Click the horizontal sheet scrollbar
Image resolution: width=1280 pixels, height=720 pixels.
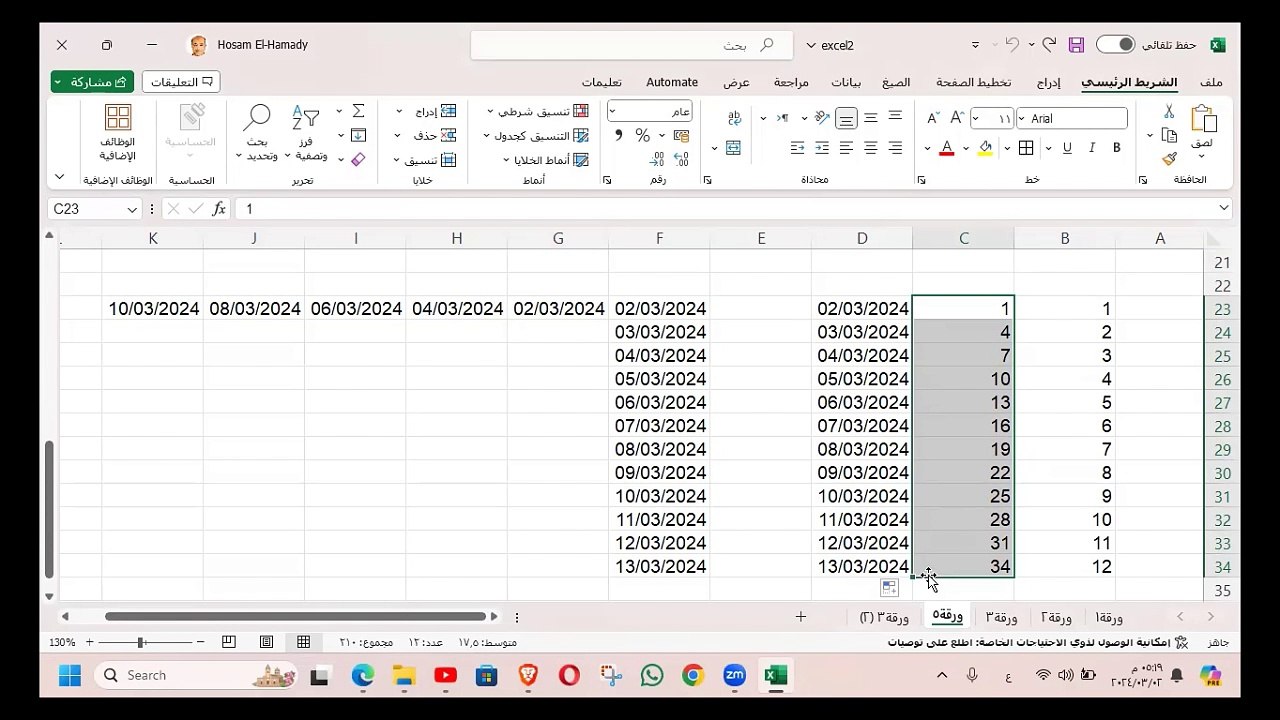click(x=296, y=616)
